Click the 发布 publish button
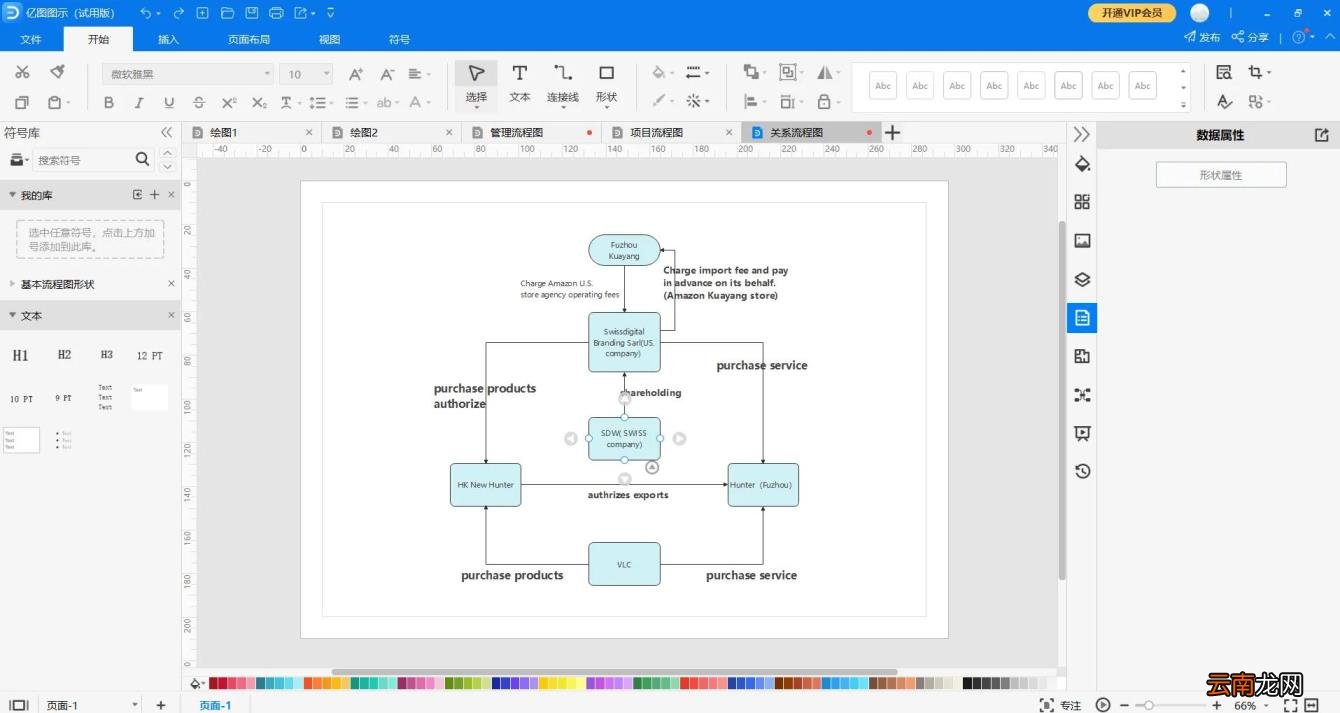Viewport: 1340px width, 713px height. coord(1202,37)
